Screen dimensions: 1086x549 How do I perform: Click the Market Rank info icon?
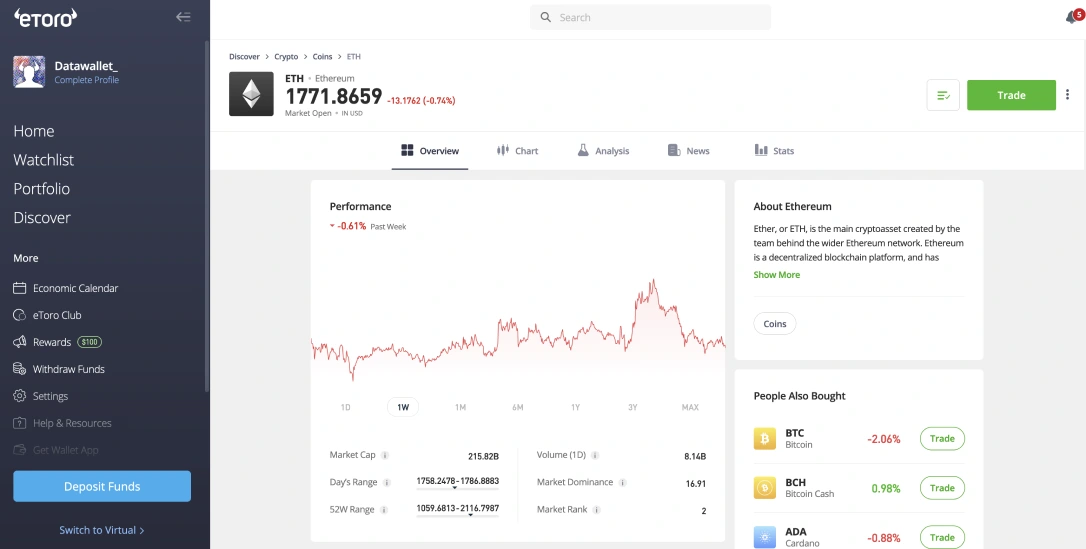click(x=596, y=510)
